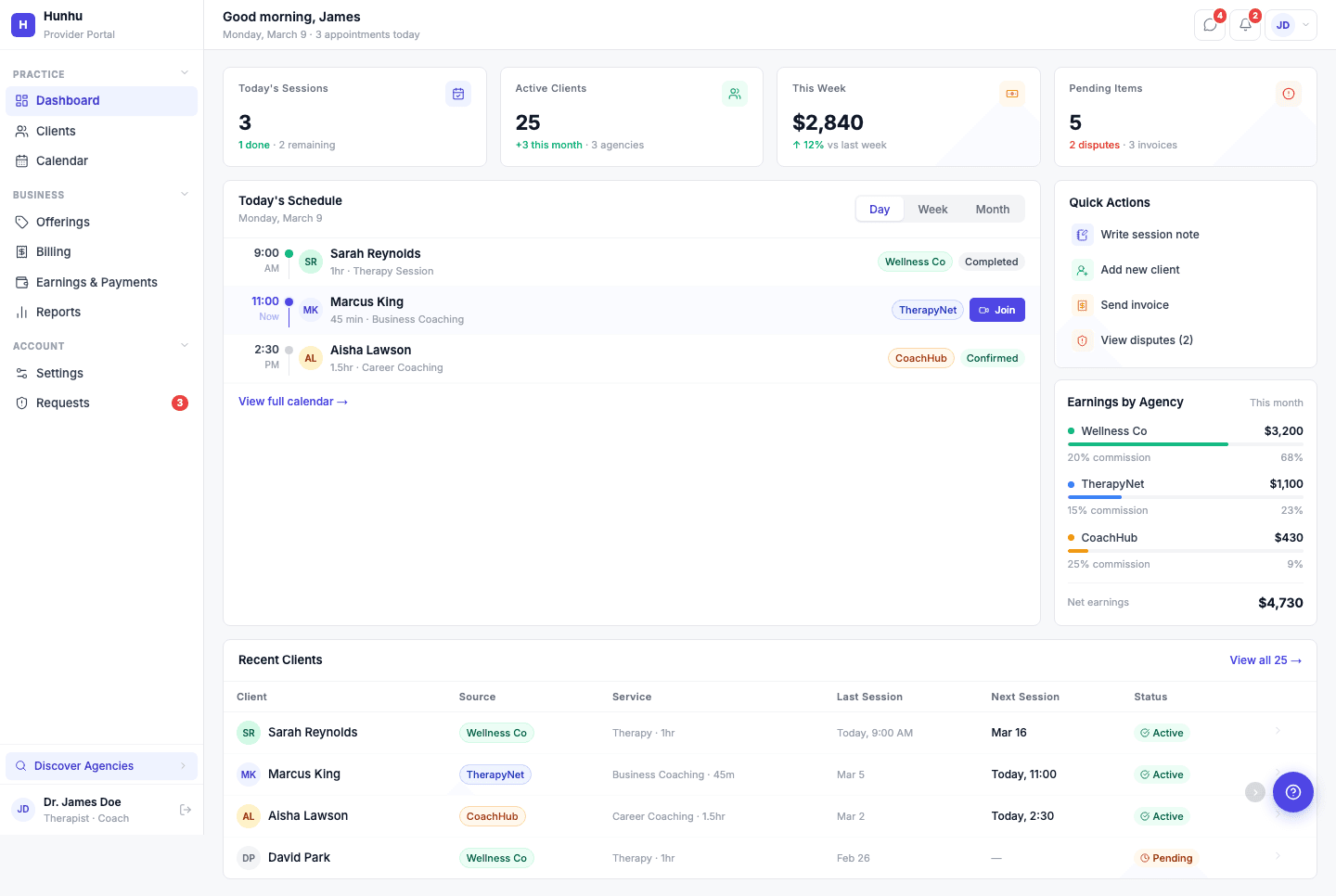Collapse the BUSINESS sidebar group

point(184,194)
